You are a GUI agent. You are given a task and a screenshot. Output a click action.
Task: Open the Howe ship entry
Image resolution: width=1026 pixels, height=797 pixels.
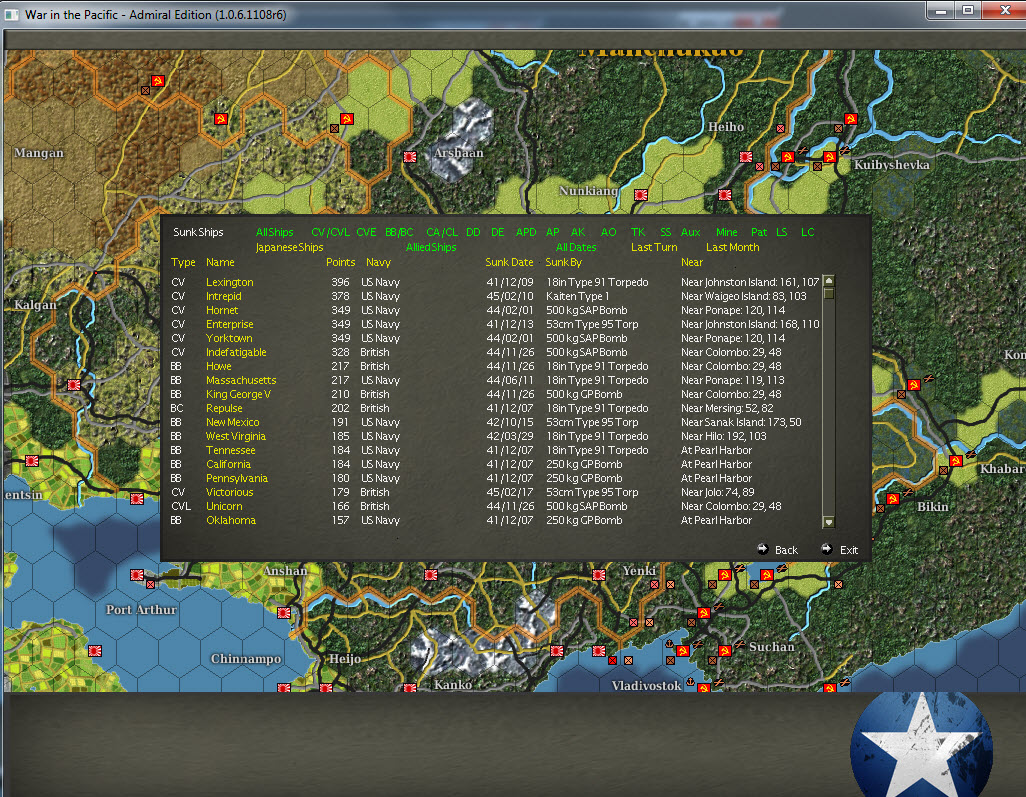tap(219, 366)
